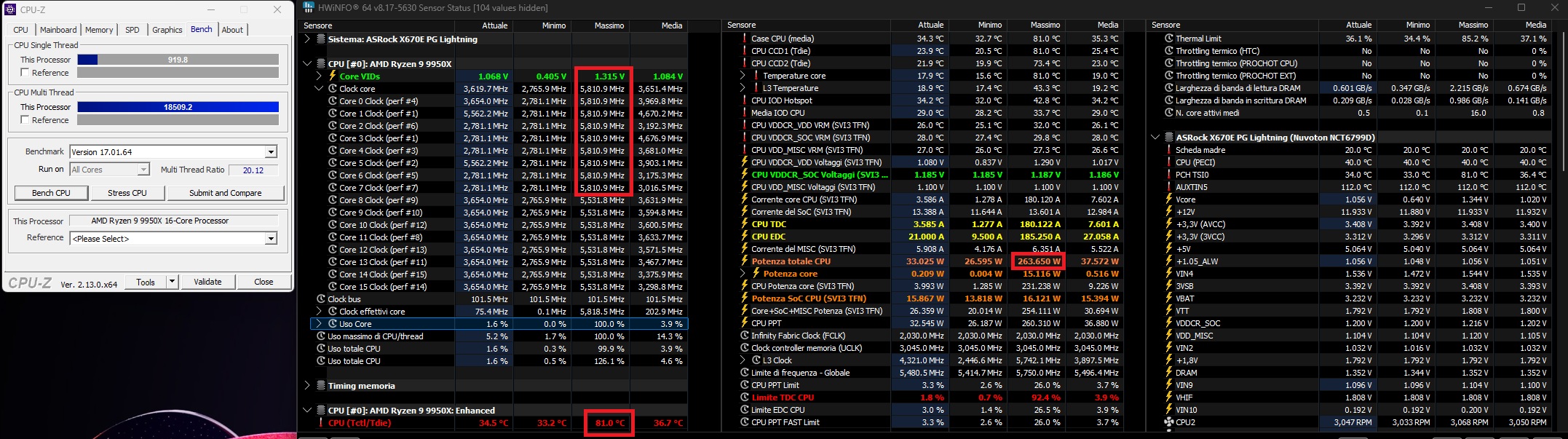The height and width of the screenshot is (439, 1568).
Task: Open the Benchmark version dropdown in CPU-Z
Action: point(271,152)
